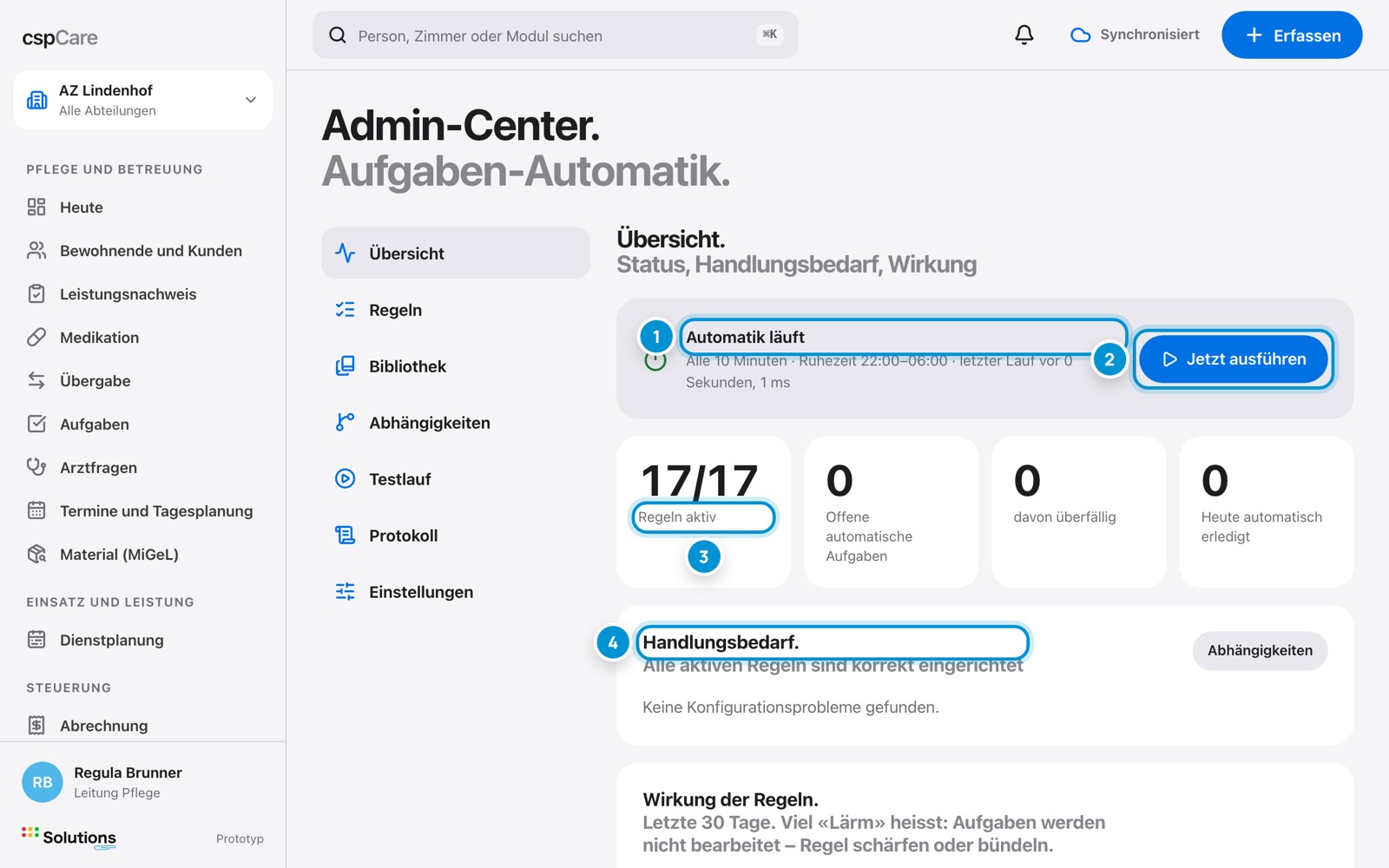The image size is (1389, 868).
Task: Open the Einstellungen section
Action: click(x=456, y=592)
